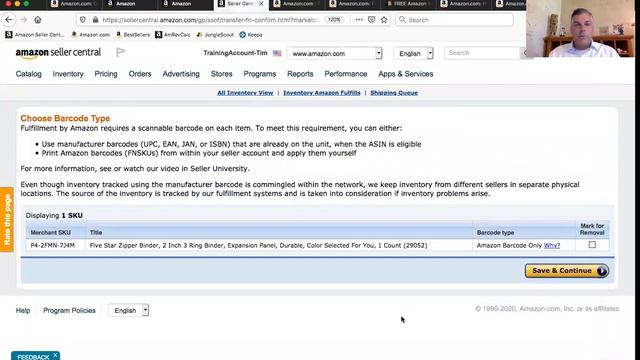
Task: Open the Program Policies footer link
Action: point(69,310)
